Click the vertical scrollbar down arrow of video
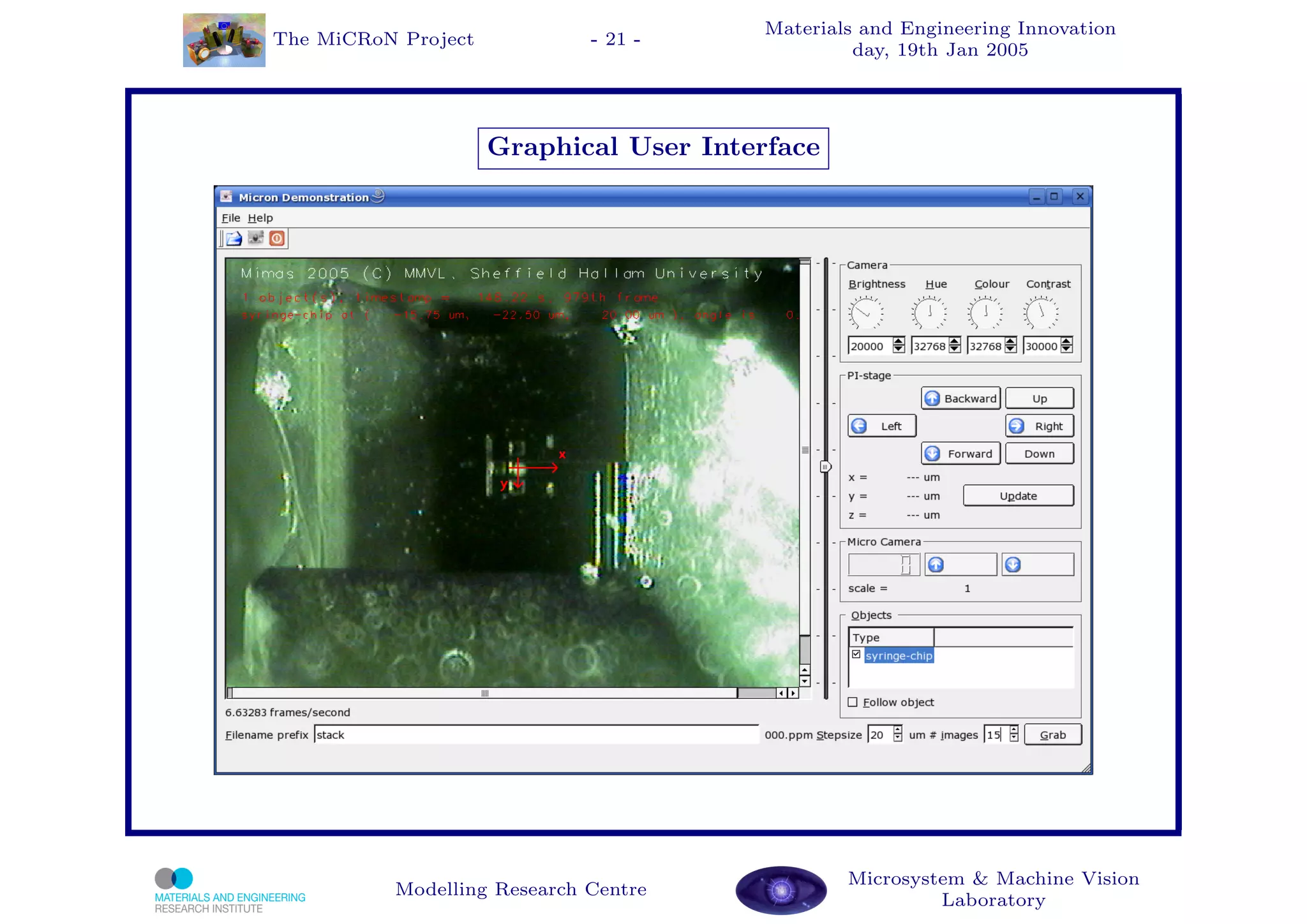 pos(805,681)
